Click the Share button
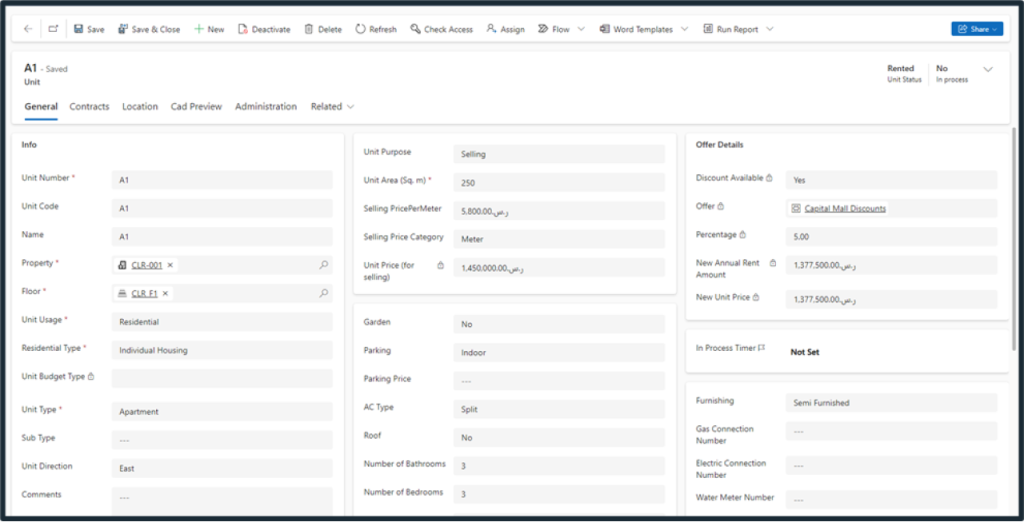 coord(976,29)
